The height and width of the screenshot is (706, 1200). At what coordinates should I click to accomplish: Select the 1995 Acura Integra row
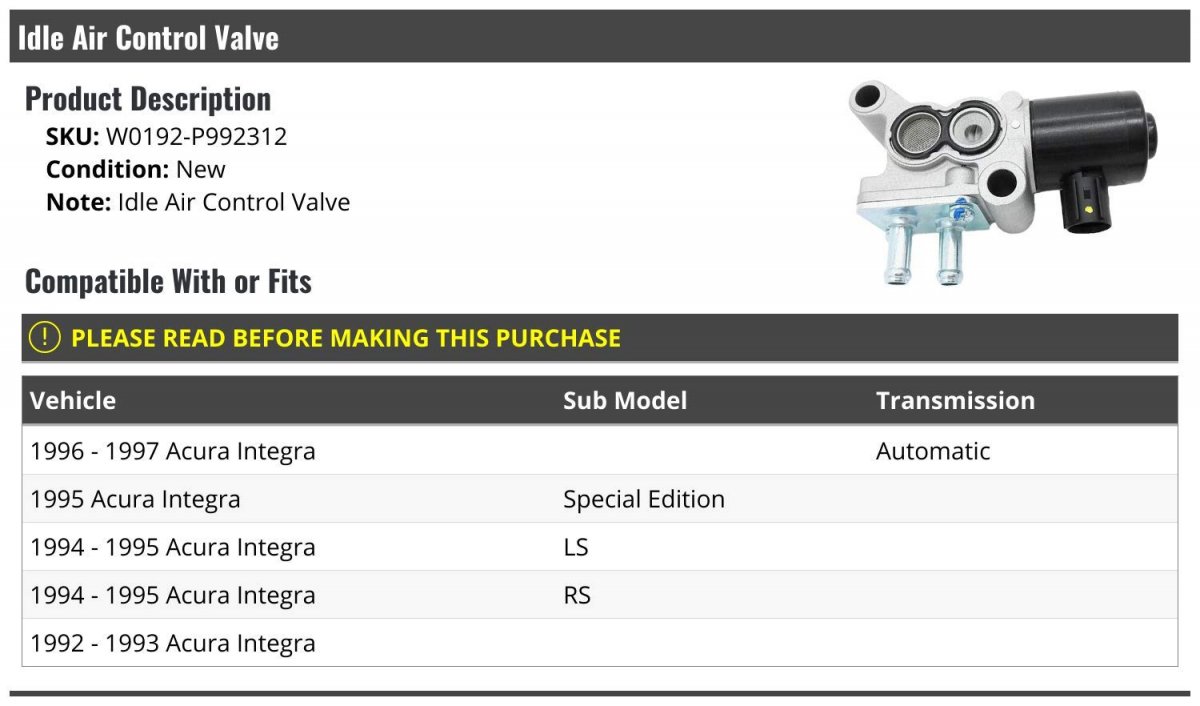click(600, 499)
